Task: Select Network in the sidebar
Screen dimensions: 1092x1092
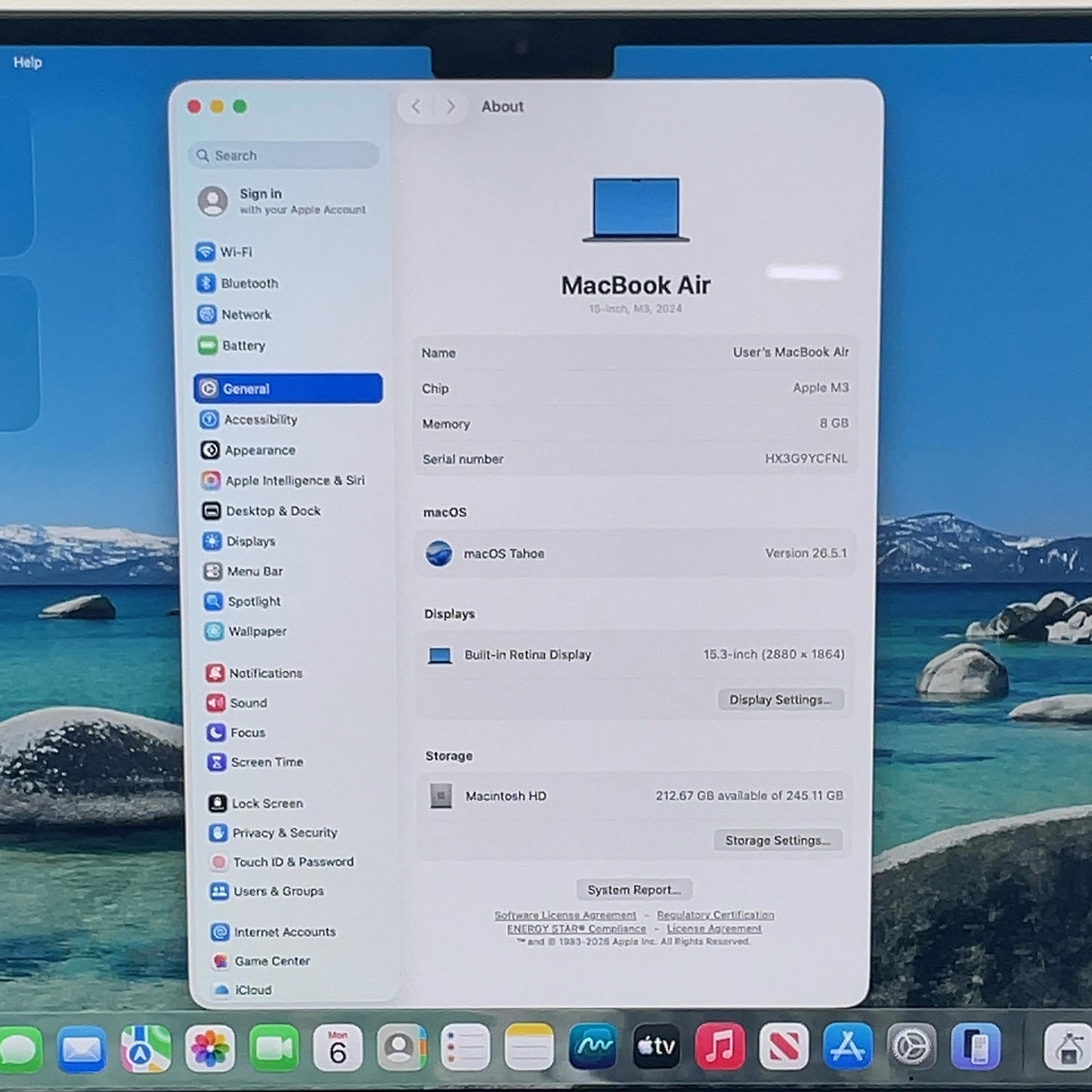Action: coord(234,314)
